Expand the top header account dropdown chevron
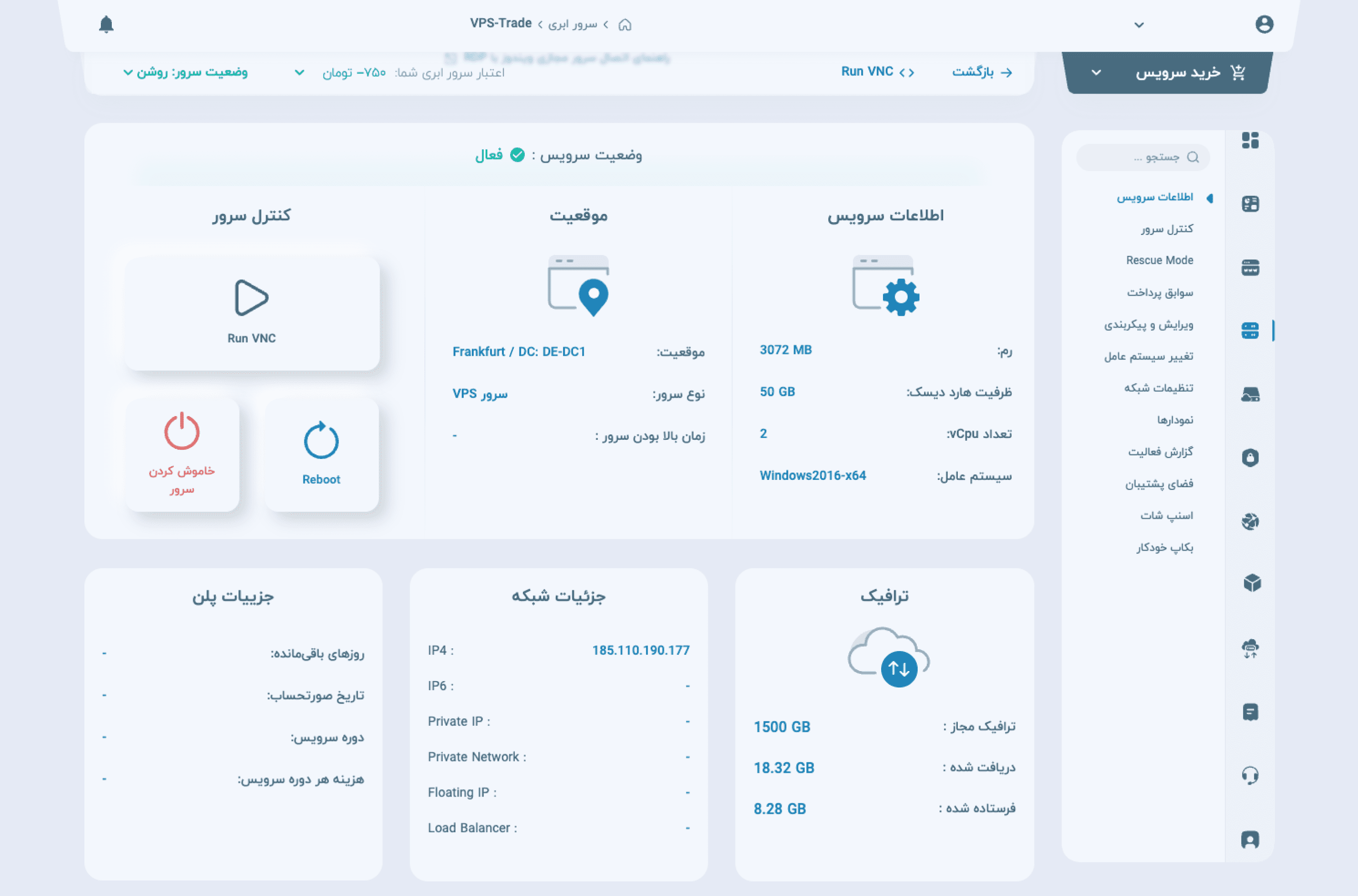 coord(1139,25)
